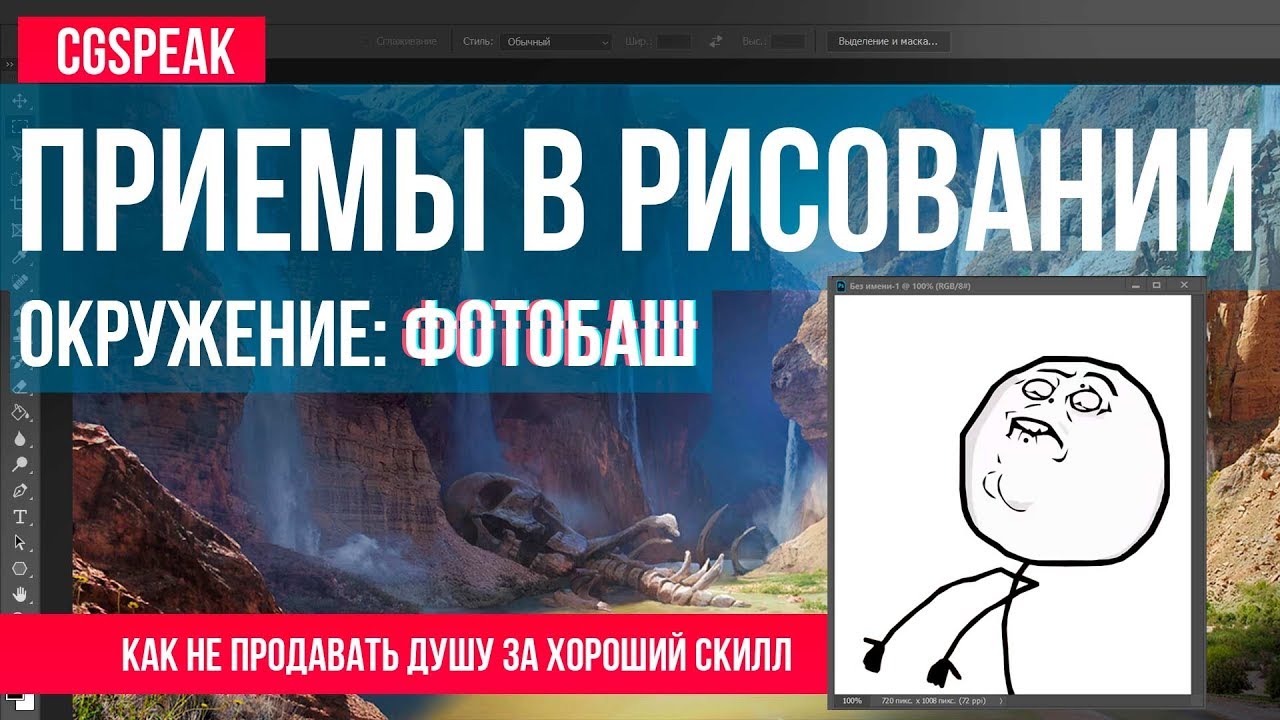Select the Pen tool
The image size is (1280, 720).
click(x=19, y=491)
